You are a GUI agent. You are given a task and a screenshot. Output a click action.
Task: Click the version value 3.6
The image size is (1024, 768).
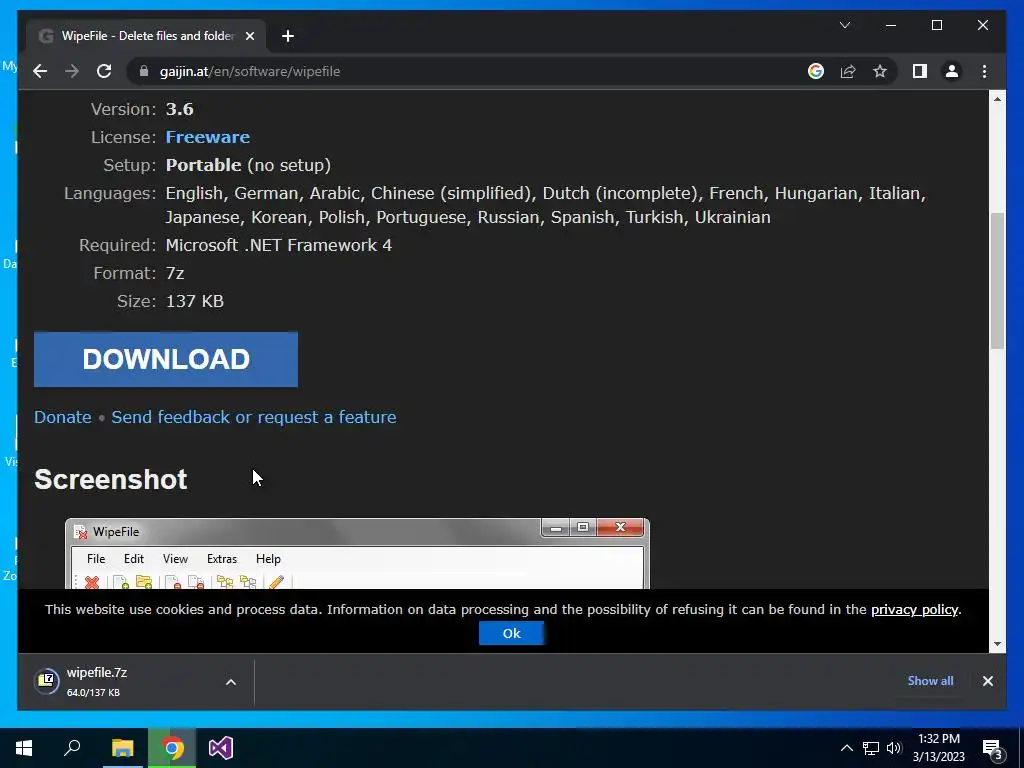180,109
